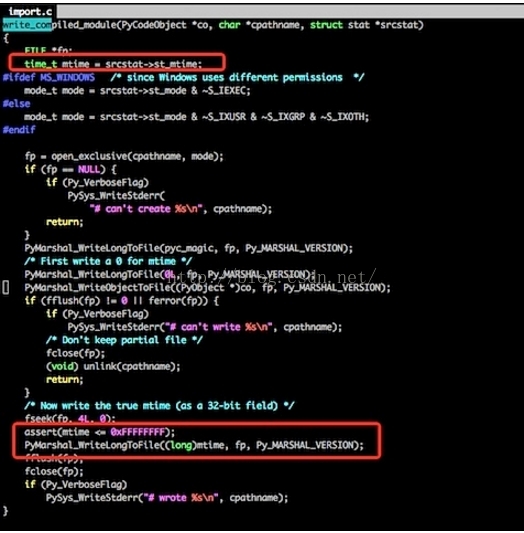Click the first return statement
This screenshot has width=524, height=533.
click(65, 222)
